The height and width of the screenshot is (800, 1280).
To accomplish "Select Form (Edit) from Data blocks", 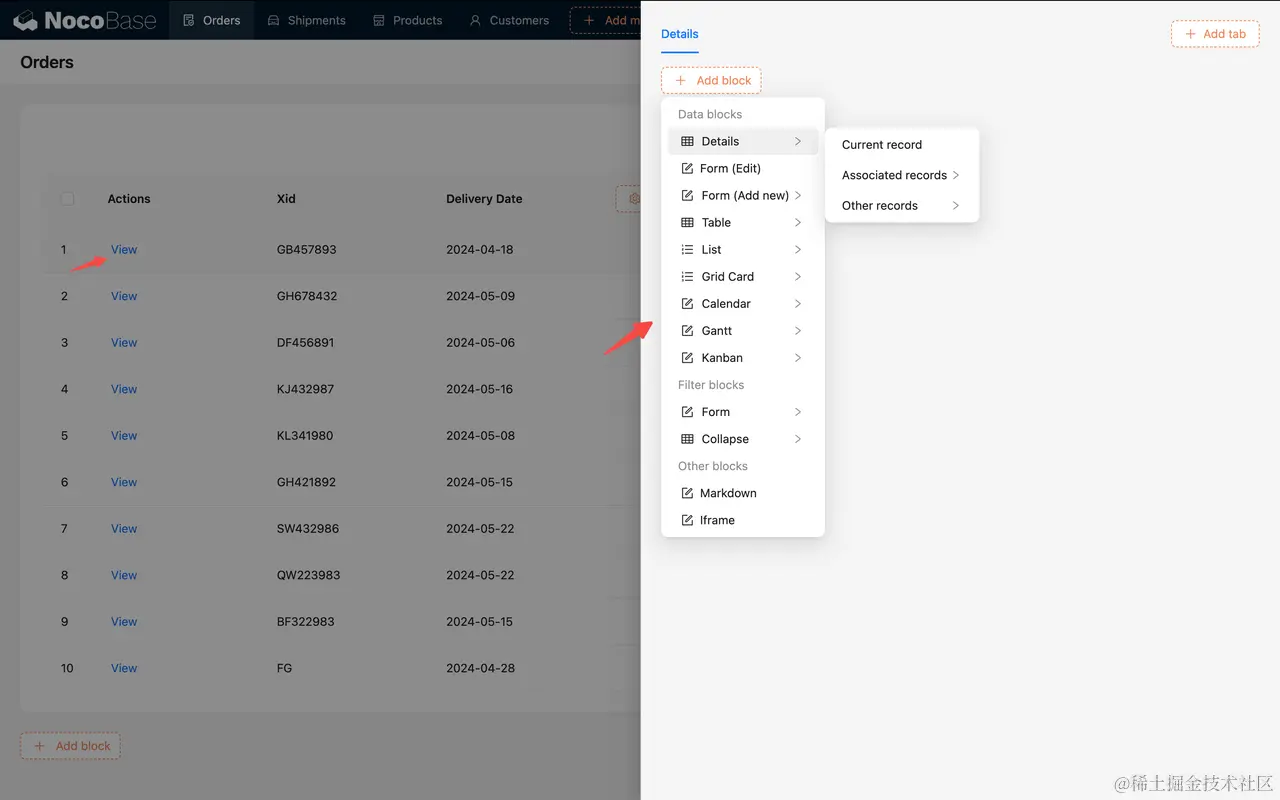I will [x=743, y=169].
